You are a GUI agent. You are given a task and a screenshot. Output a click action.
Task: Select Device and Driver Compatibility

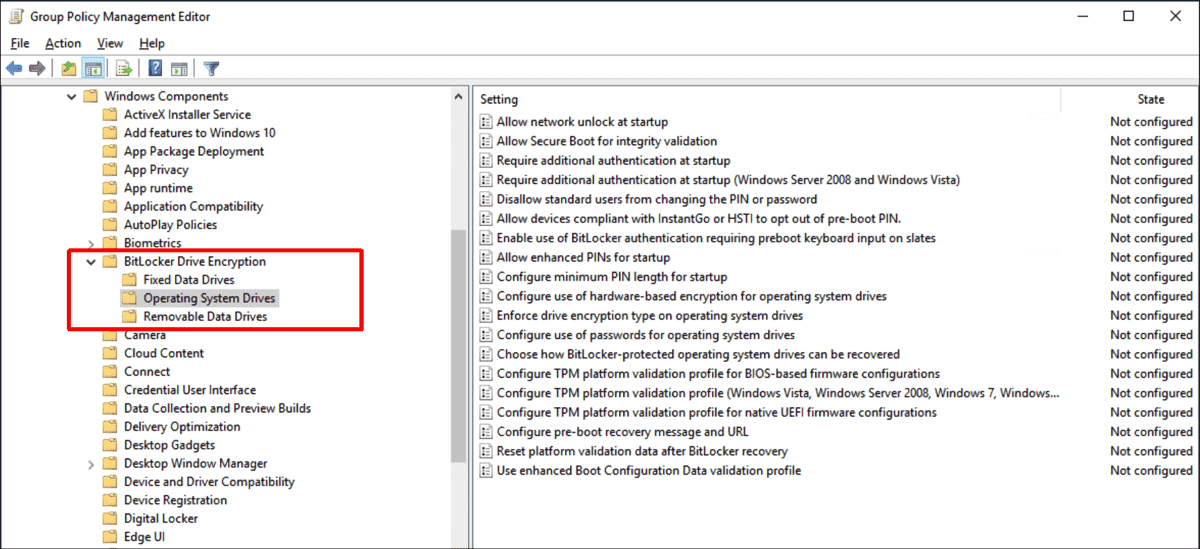point(209,482)
